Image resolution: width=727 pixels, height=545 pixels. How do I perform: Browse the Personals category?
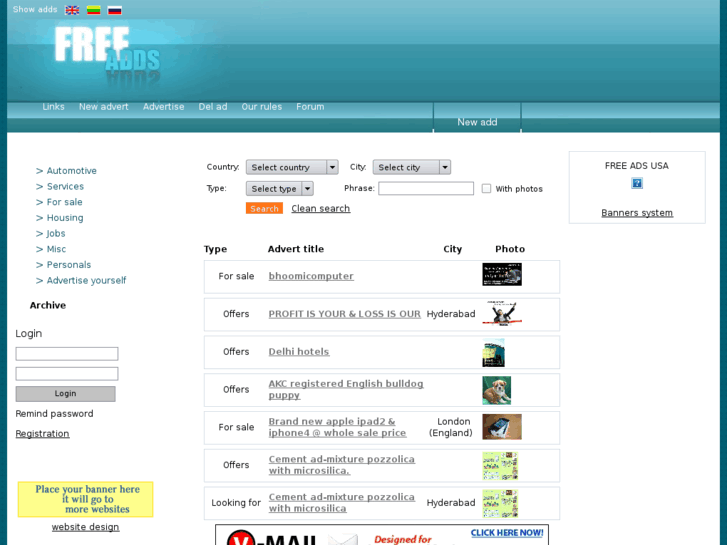[x=69, y=265]
